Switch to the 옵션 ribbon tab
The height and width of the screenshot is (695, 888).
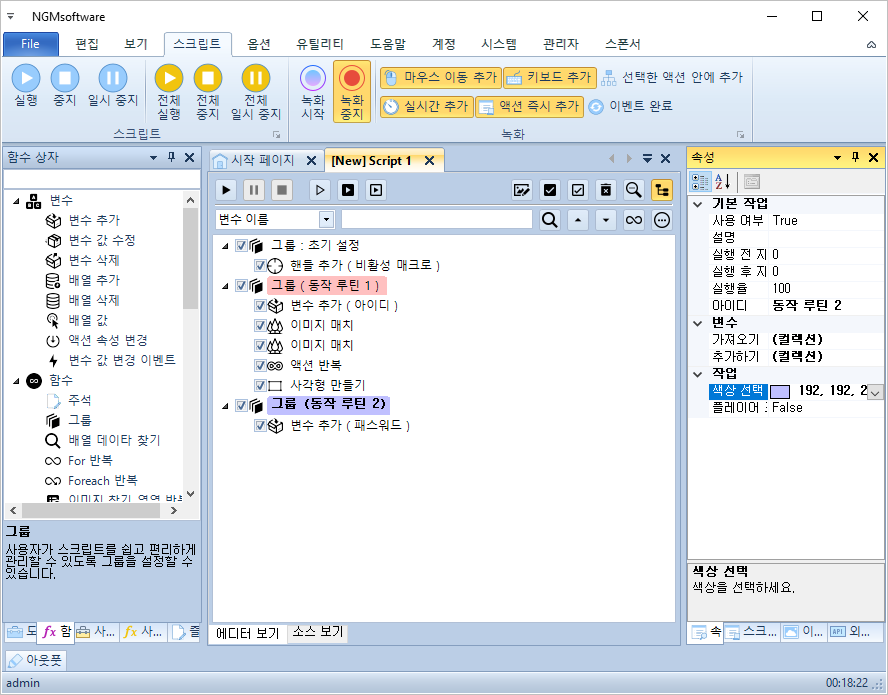click(259, 44)
